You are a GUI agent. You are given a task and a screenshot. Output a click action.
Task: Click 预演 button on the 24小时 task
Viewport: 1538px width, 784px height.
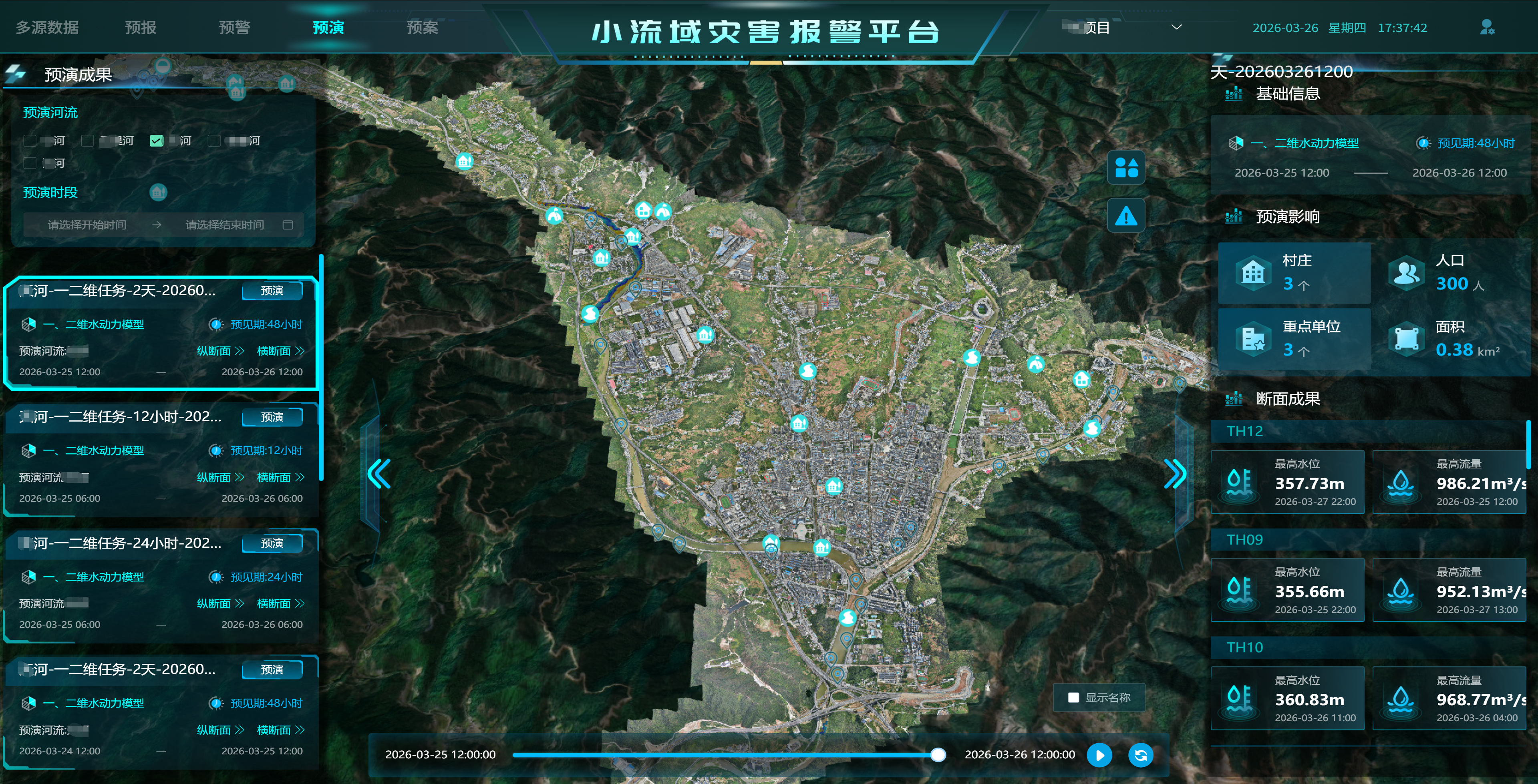[x=272, y=543]
